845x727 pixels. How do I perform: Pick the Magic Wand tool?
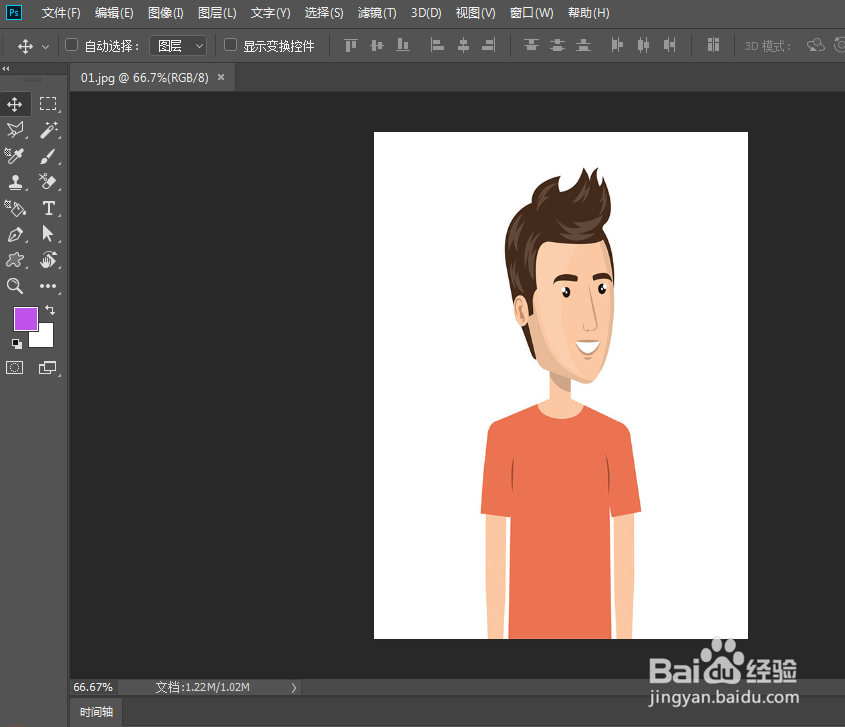click(x=47, y=130)
